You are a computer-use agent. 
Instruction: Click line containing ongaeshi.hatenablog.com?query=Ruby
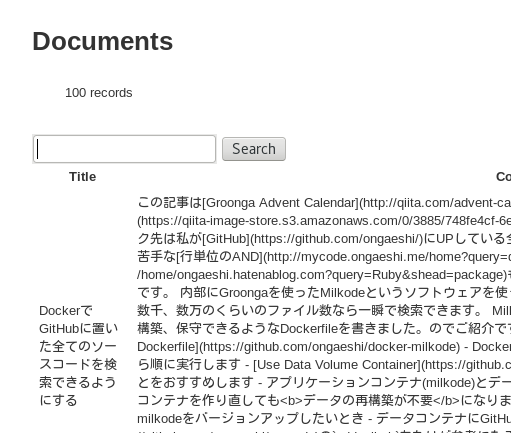point(324,275)
